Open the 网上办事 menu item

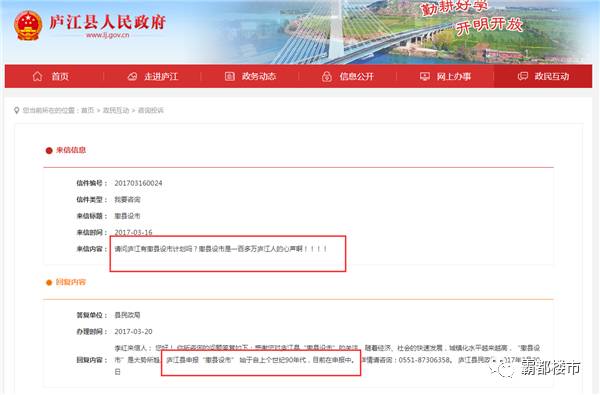click(x=454, y=77)
